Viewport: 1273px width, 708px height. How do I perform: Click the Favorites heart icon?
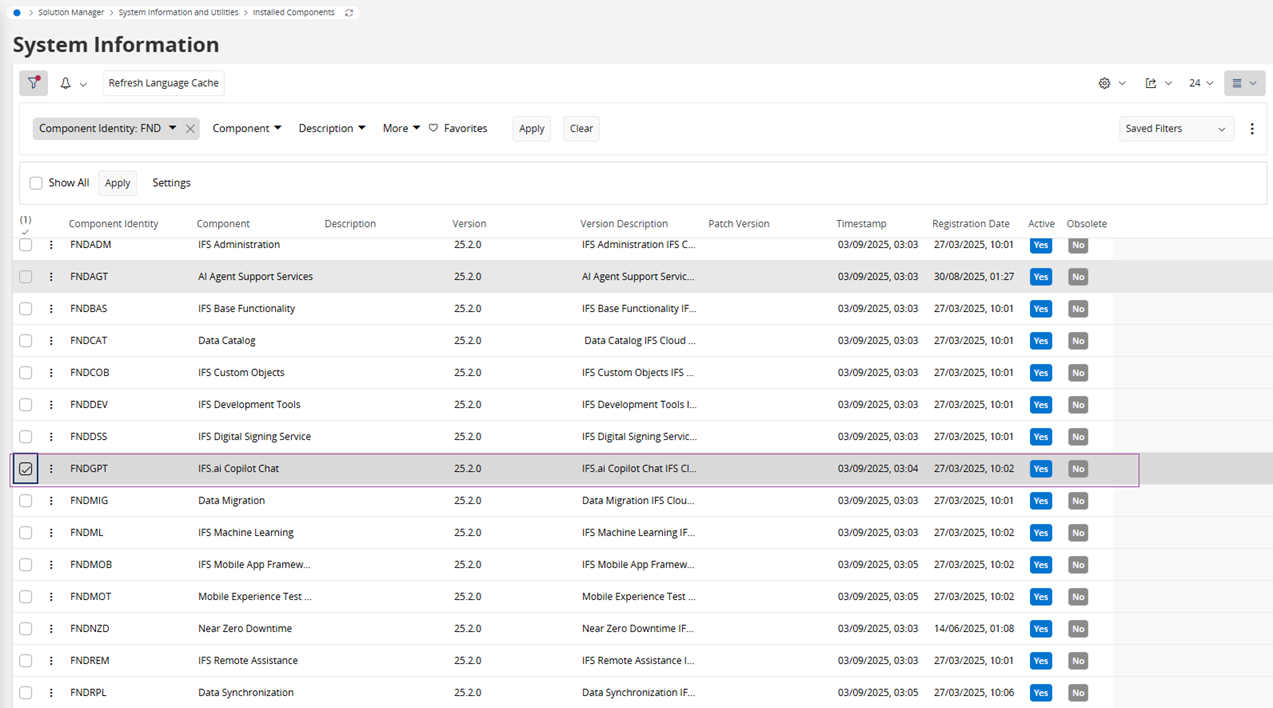coord(434,128)
